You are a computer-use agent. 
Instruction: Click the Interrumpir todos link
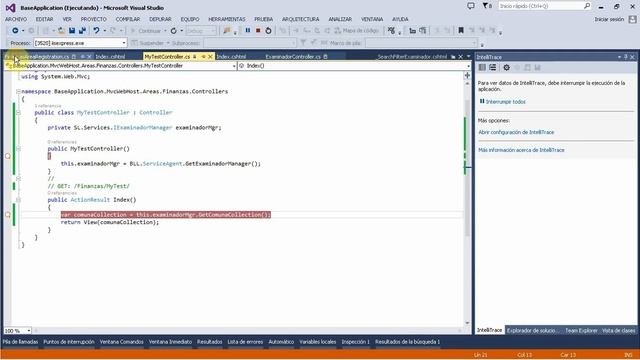pyautogui.click(x=505, y=102)
